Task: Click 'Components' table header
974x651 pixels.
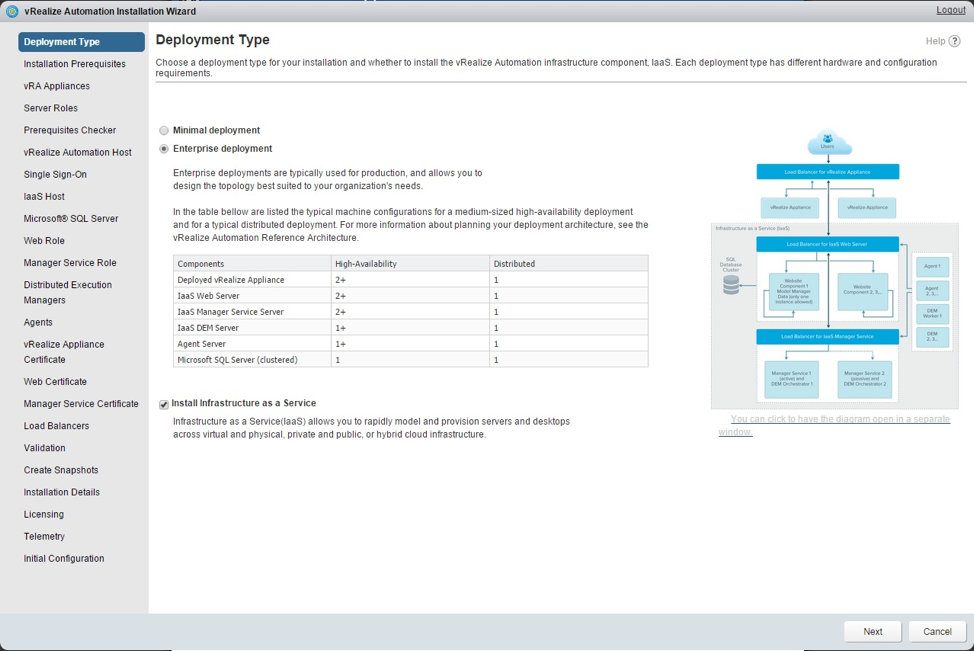Action: 252,263
